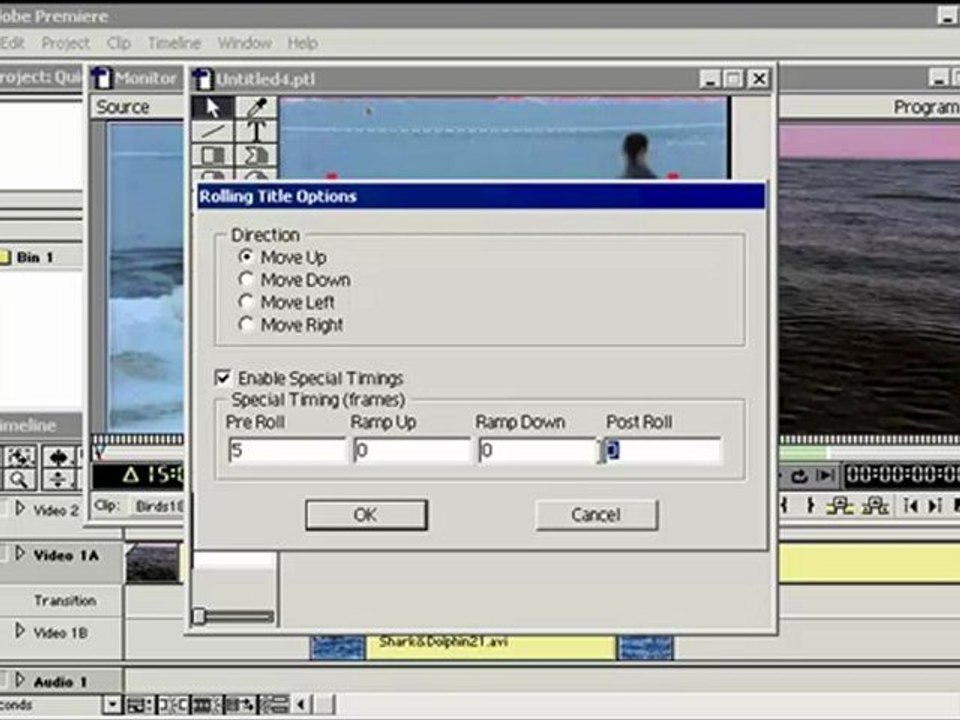The height and width of the screenshot is (720, 960).
Task: Toggle the Audio 1 track lock box
Action: point(4,680)
